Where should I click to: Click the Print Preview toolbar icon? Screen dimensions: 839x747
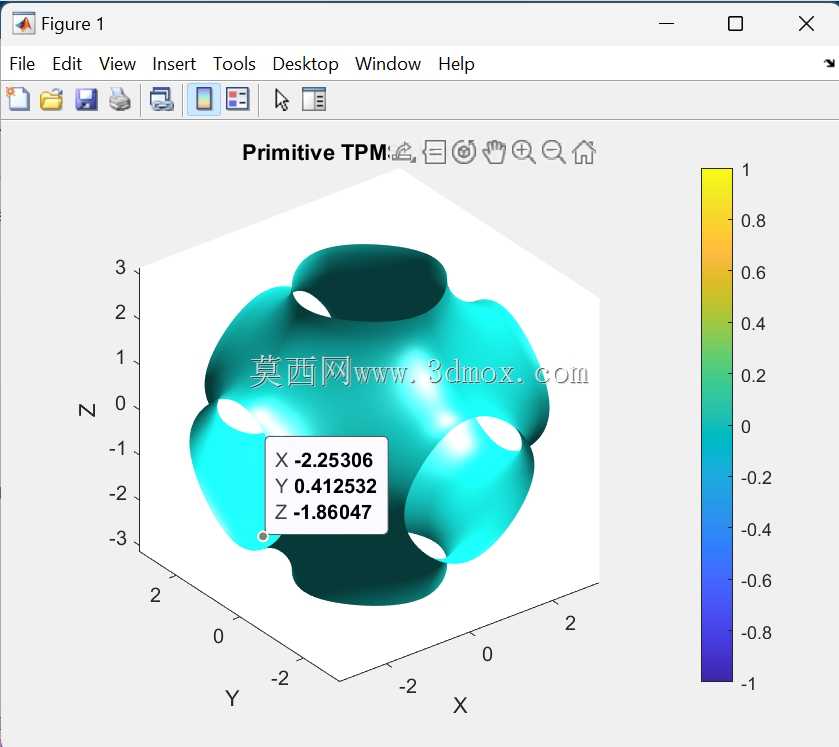point(162,100)
